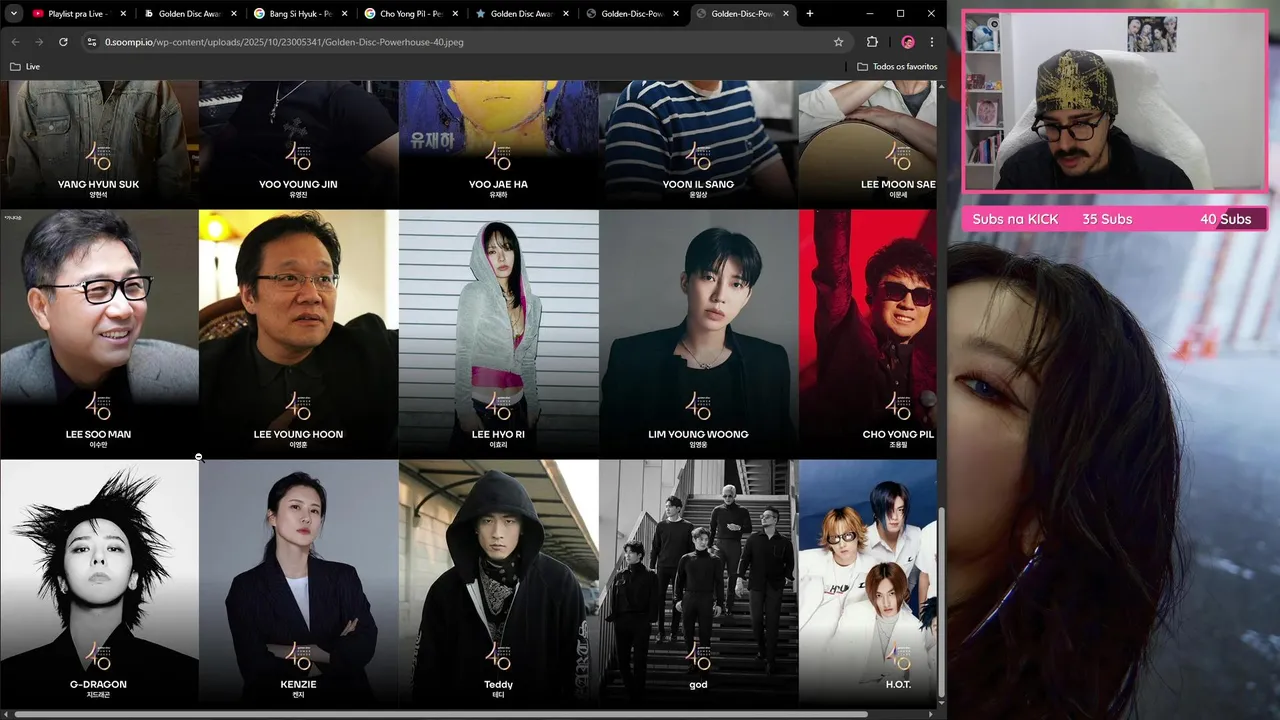Click the KENZIE name text
Viewport: 1280px width, 720px height.
pyautogui.click(x=298, y=684)
